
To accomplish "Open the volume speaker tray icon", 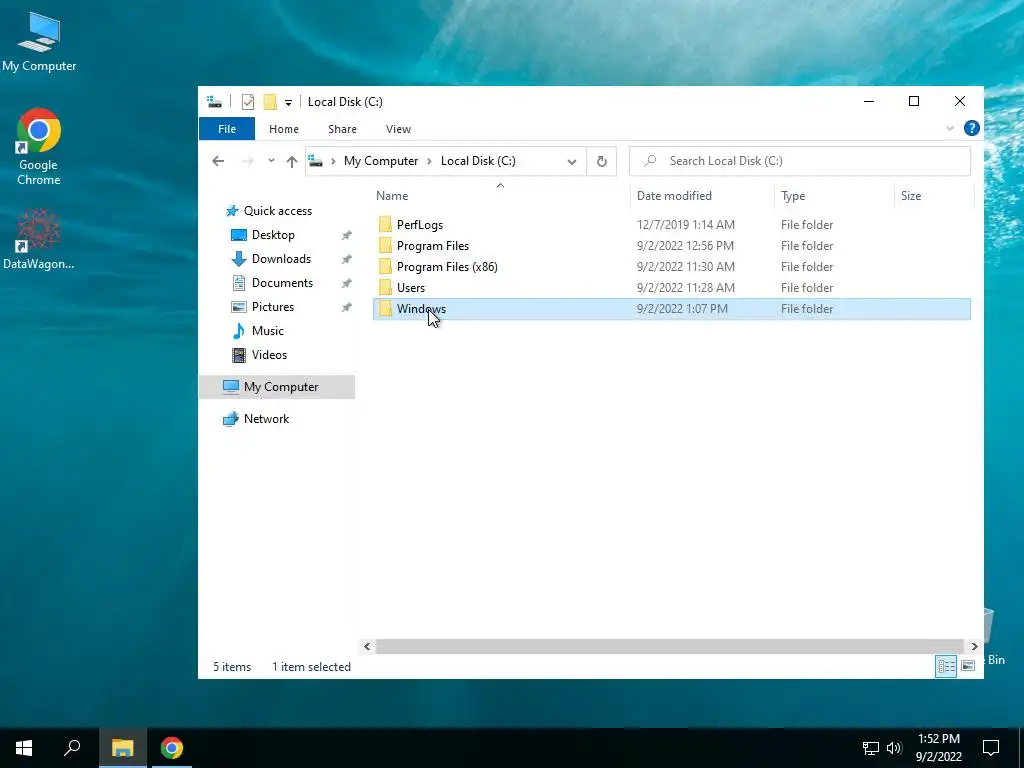I will 894,748.
